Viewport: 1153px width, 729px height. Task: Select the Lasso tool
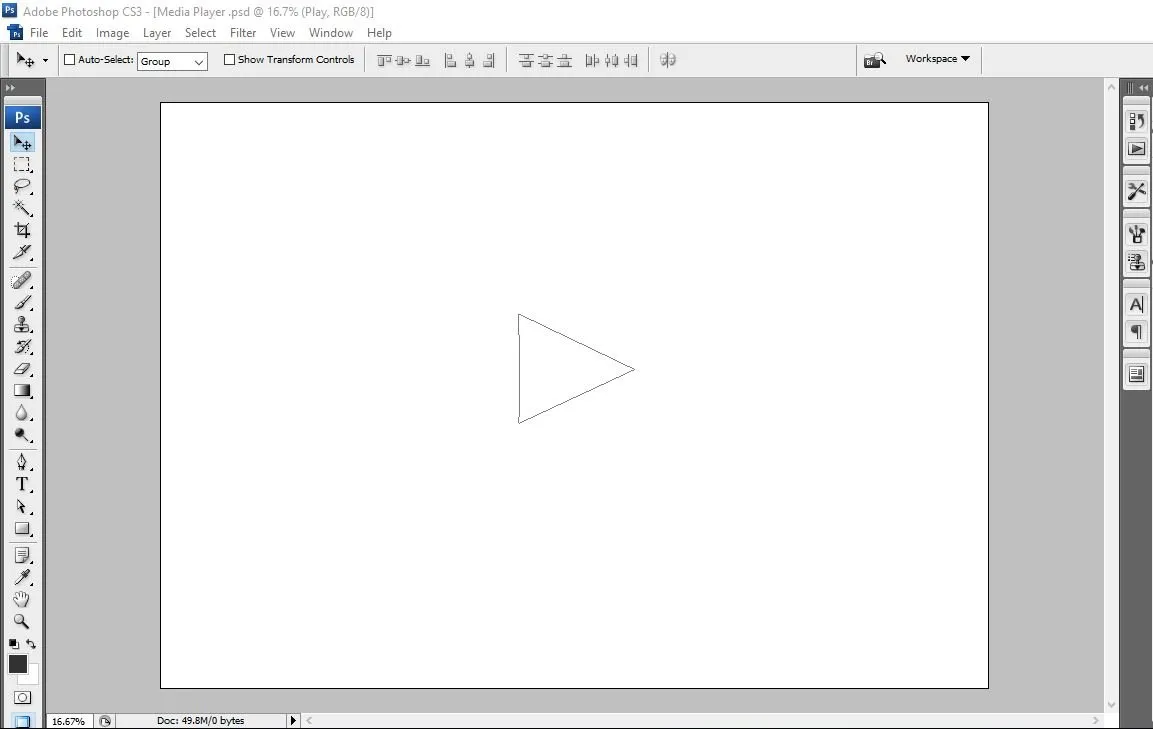tap(22, 186)
